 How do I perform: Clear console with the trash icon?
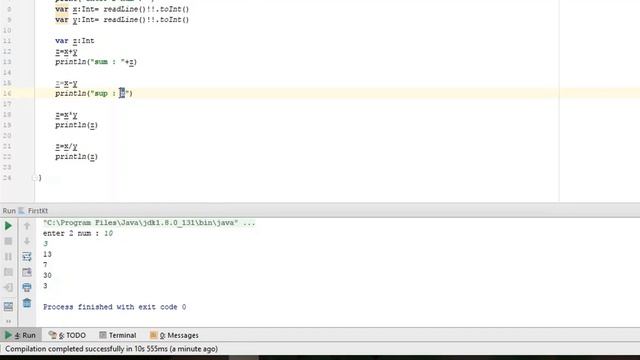(27, 303)
